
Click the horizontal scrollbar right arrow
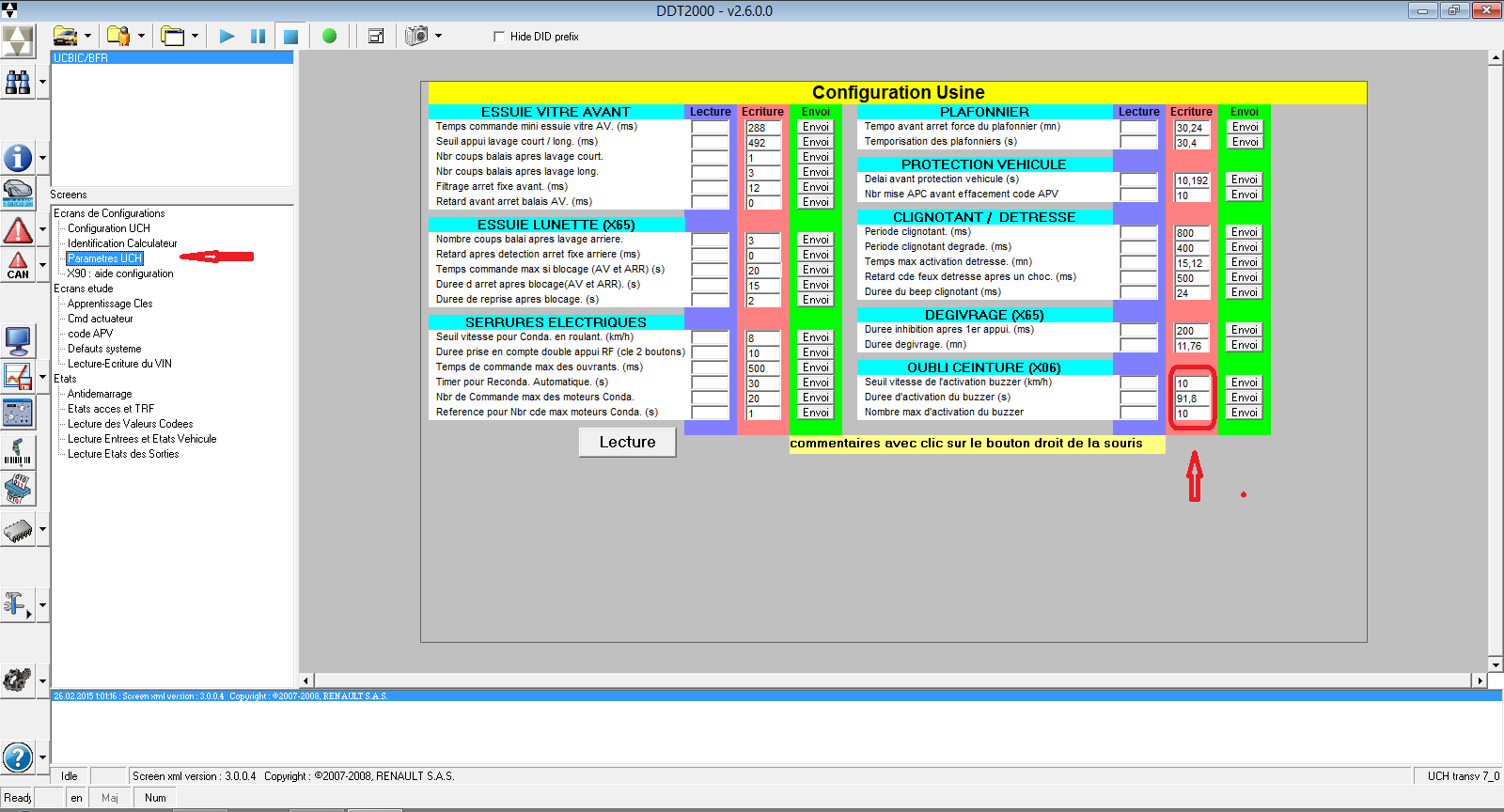[x=1480, y=680]
